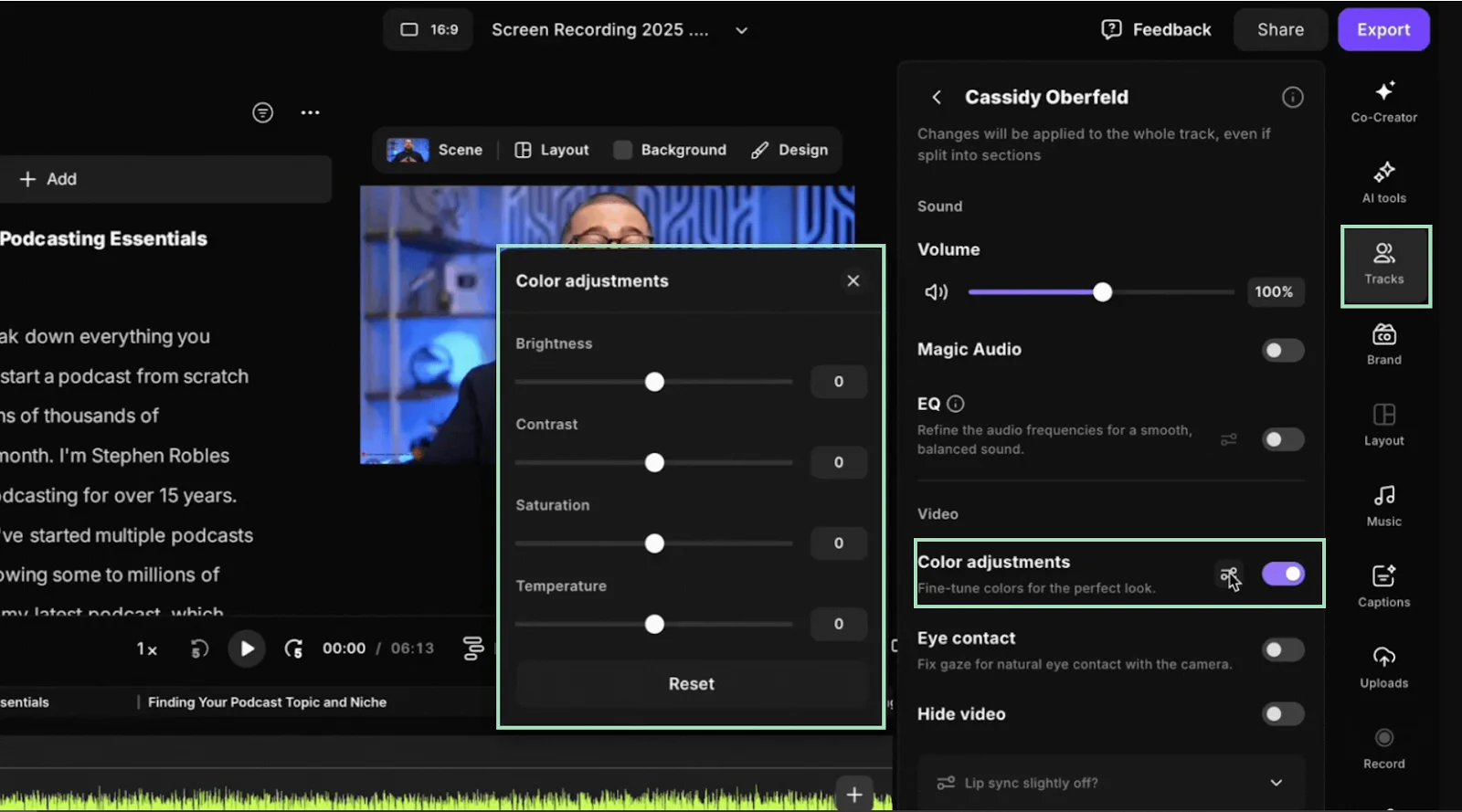Screen dimensions: 1462x812
Task: Play the video
Action: click(x=247, y=649)
